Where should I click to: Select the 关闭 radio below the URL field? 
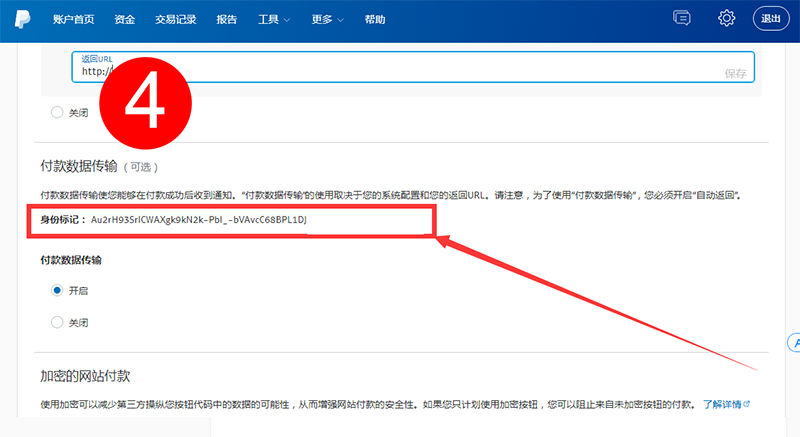click(x=58, y=112)
